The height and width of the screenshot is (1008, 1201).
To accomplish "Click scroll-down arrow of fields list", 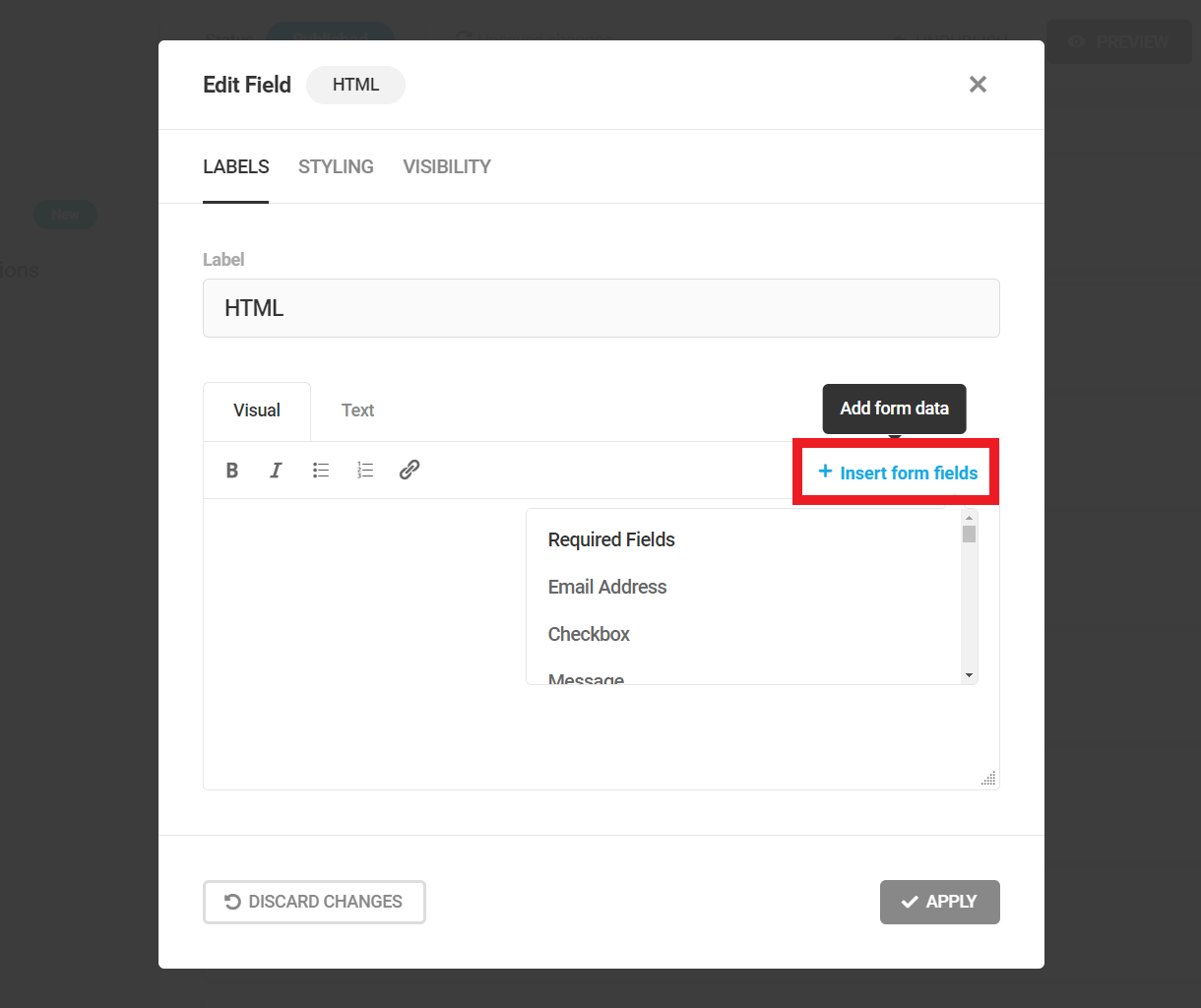I will pos(970,675).
